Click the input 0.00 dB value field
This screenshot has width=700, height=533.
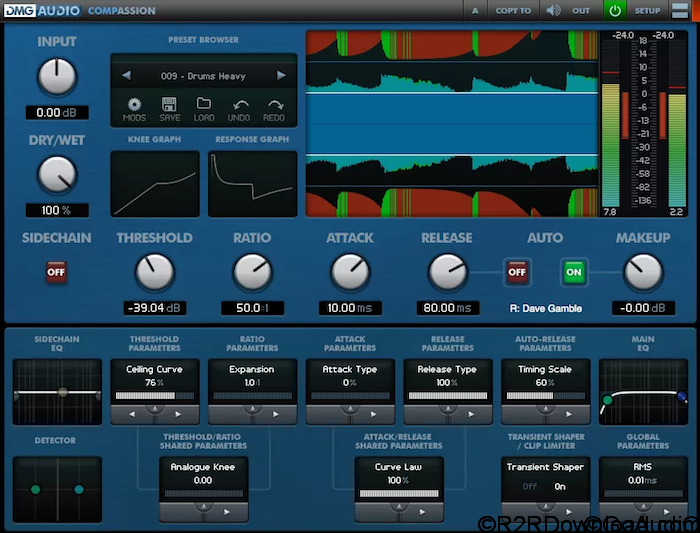click(57, 112)
